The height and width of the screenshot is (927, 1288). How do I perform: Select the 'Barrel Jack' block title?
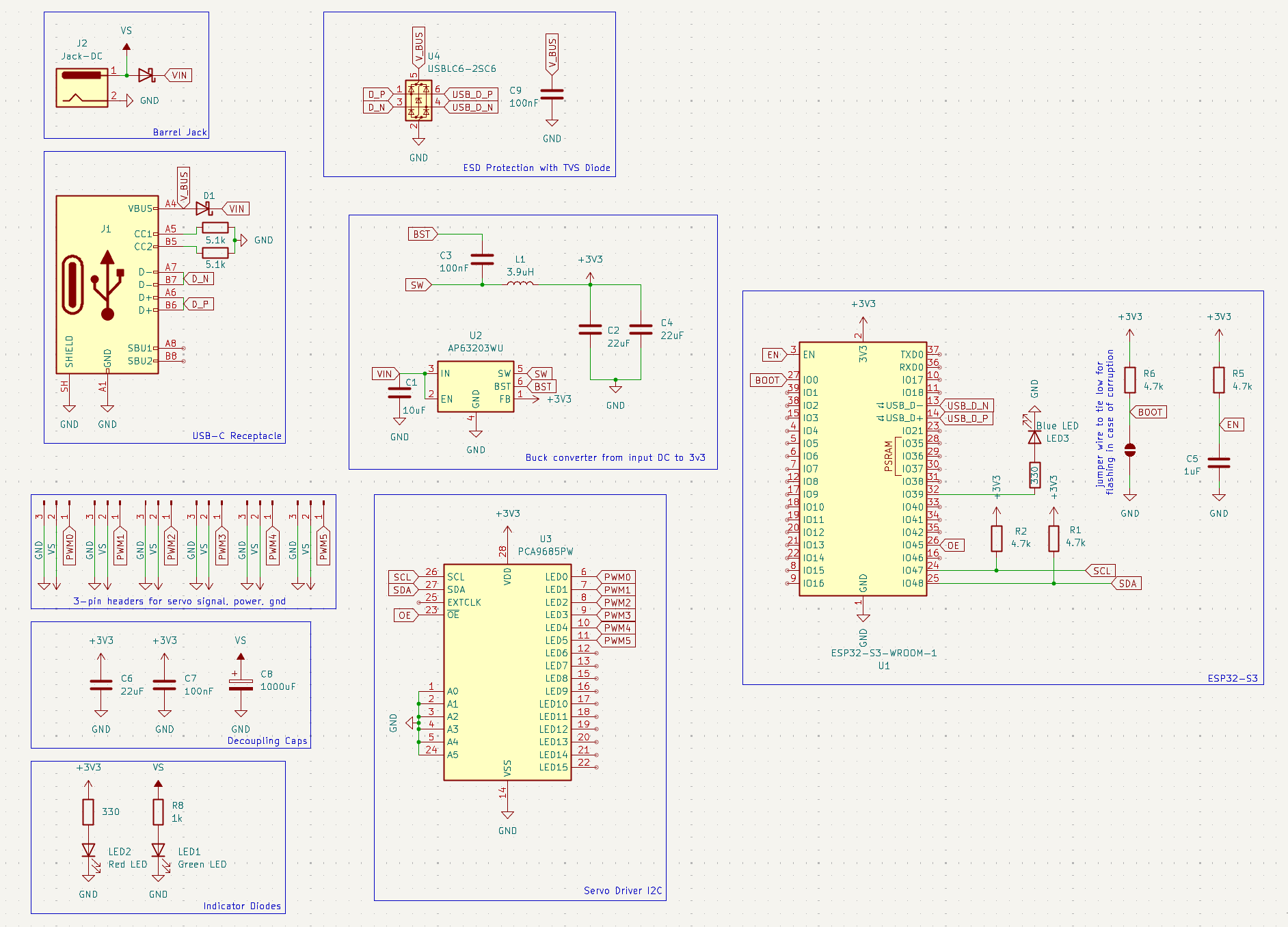coord(180,133)
